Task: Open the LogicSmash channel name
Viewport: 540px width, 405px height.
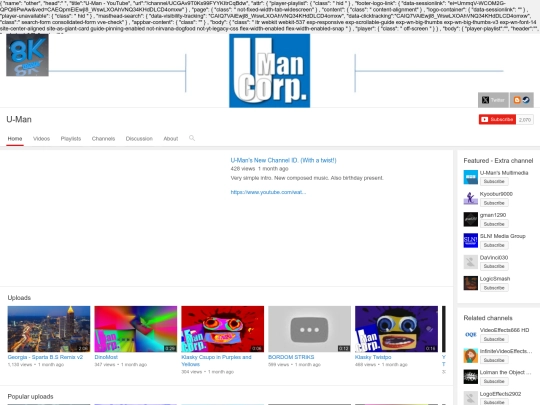Action: click(x=495, y=279)
